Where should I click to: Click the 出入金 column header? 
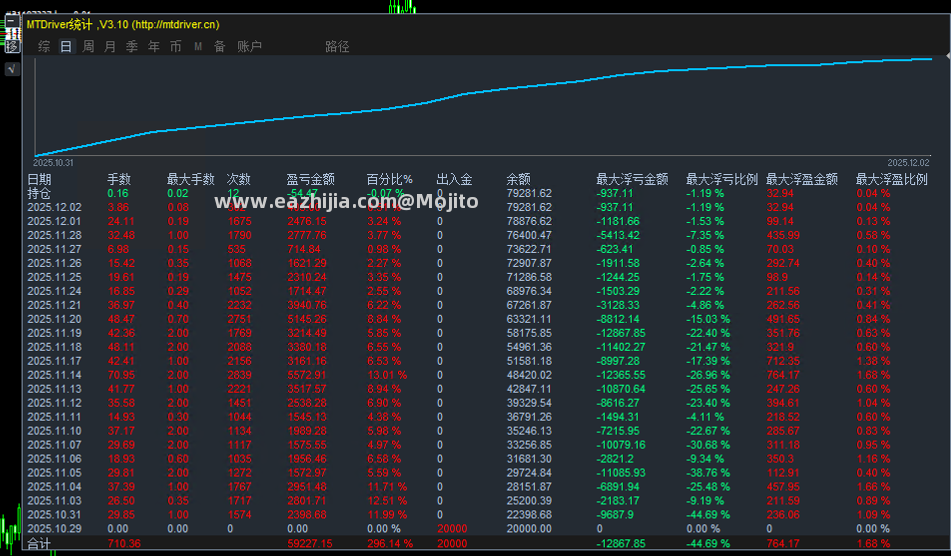[454, 179]
